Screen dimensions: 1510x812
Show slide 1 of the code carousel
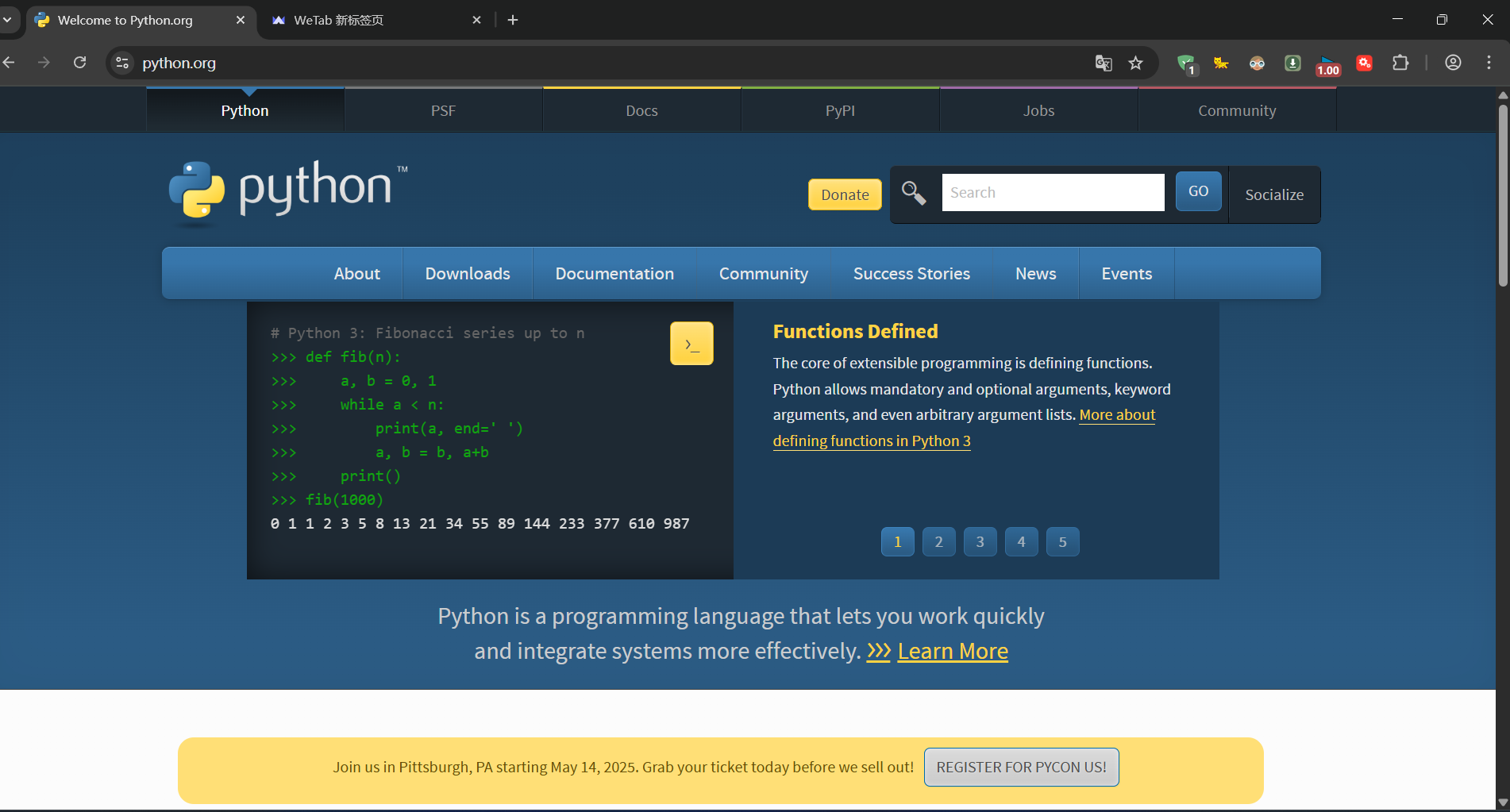(898, 542)
